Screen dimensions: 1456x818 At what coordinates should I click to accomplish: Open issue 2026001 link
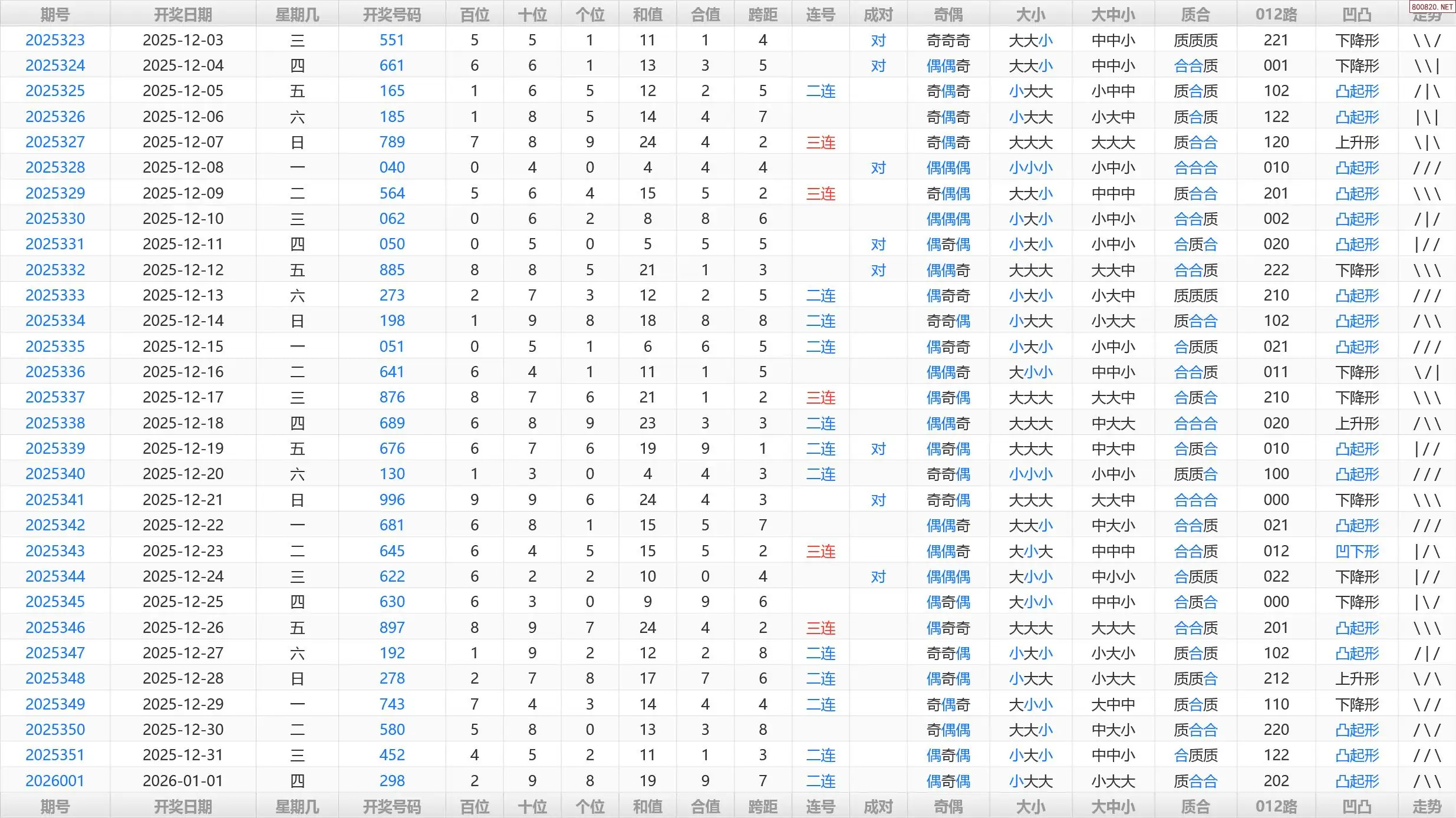(x=55, y=781)
